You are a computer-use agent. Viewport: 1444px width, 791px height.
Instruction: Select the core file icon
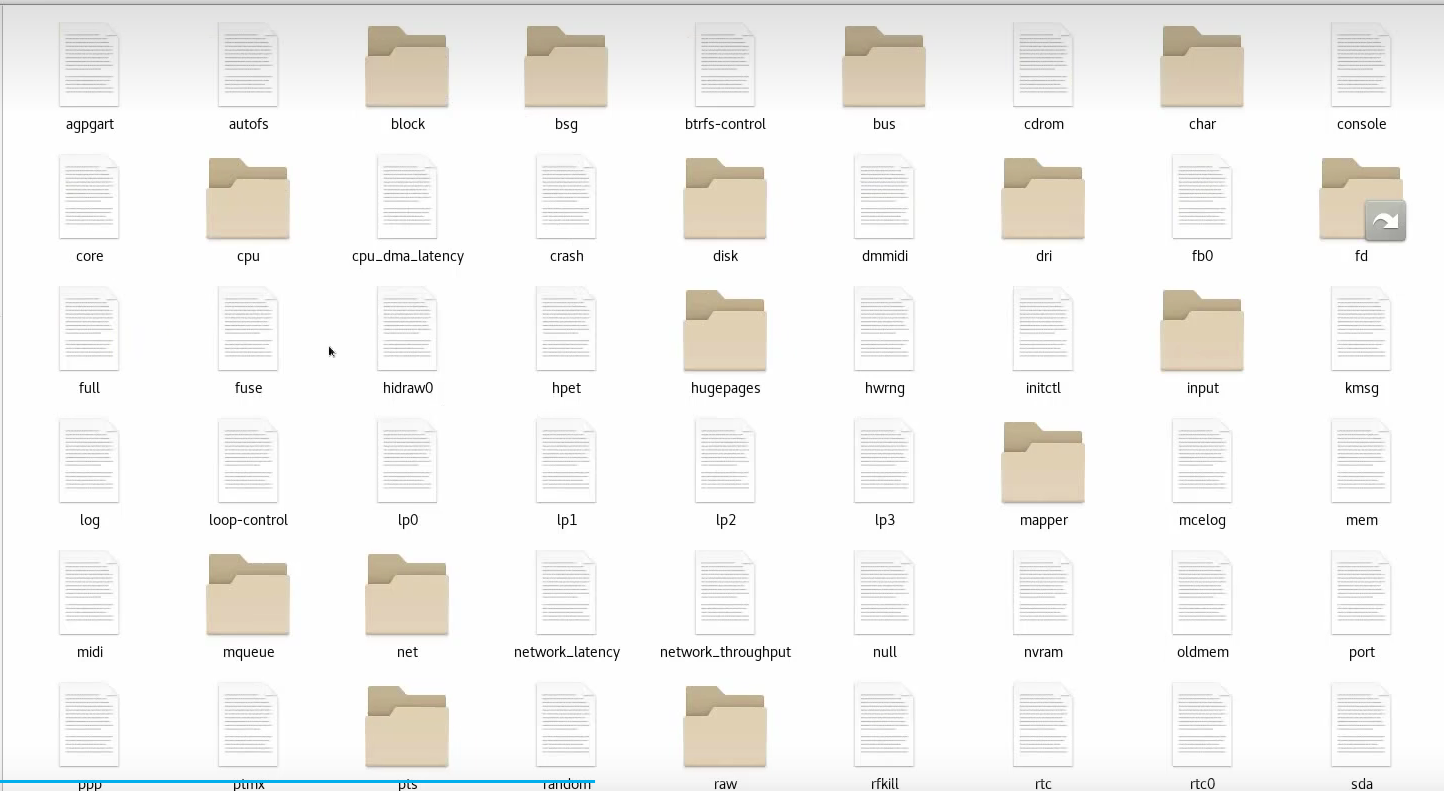click(x=89, y=197)
